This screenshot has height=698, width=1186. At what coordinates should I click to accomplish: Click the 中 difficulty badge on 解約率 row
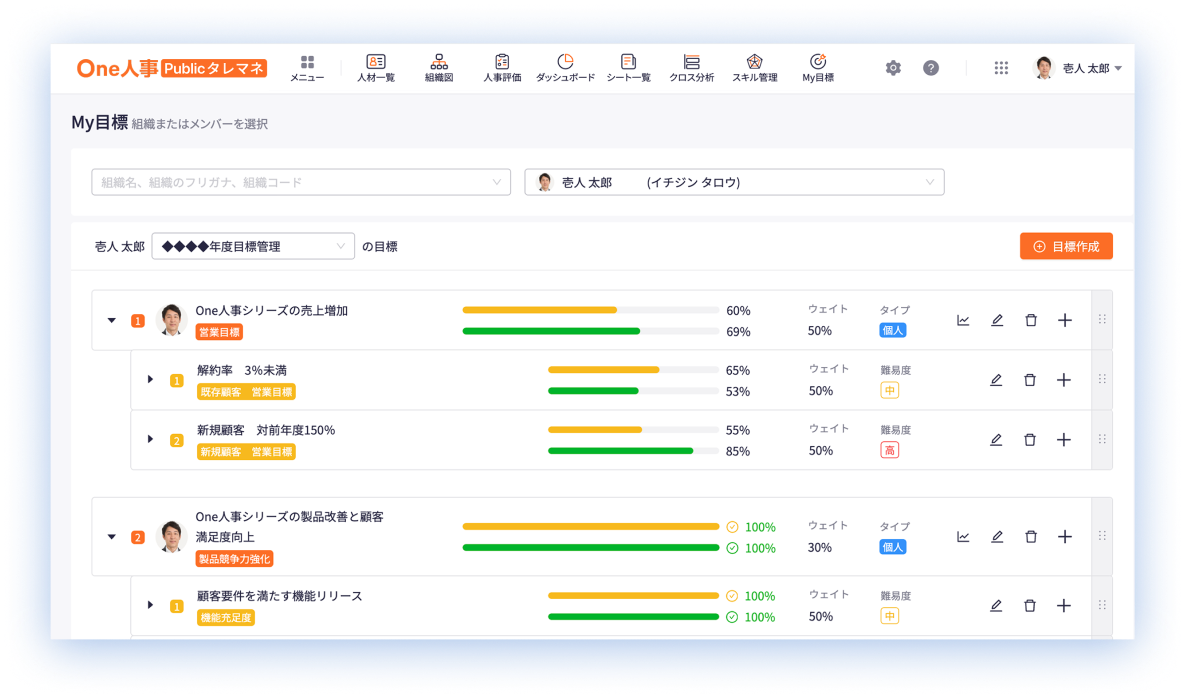(890, 391)
